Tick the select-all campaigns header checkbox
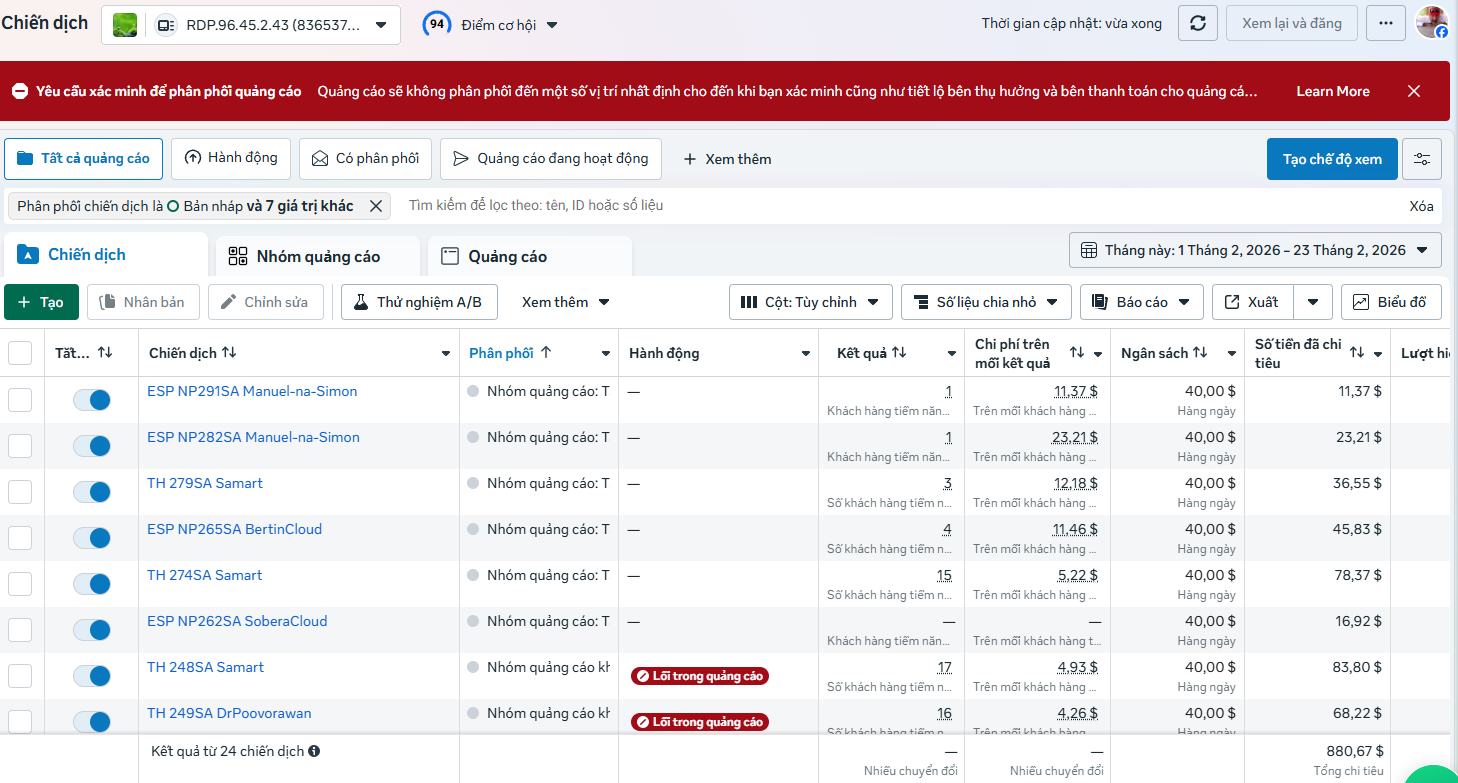Viewport: 1458px width, 783px height. 20,353
